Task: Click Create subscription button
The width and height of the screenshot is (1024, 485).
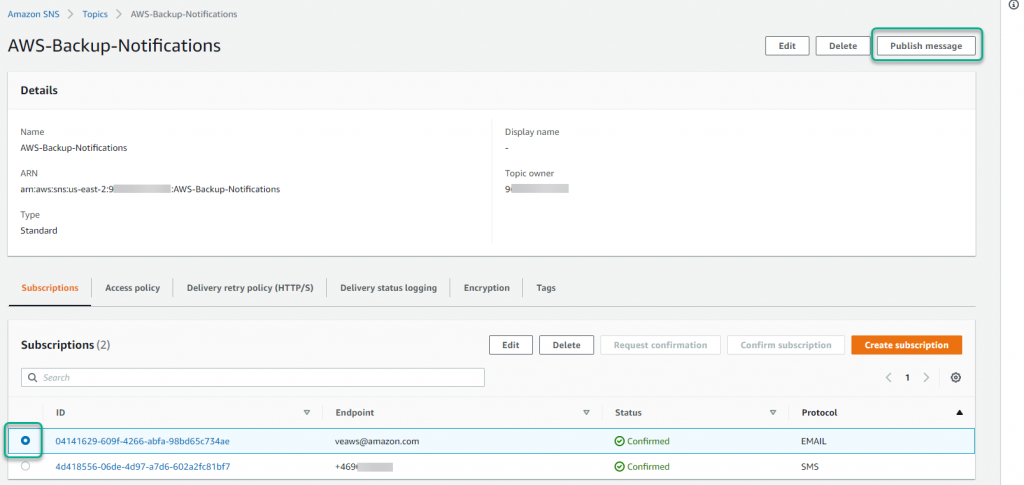Action: point(906,345)
